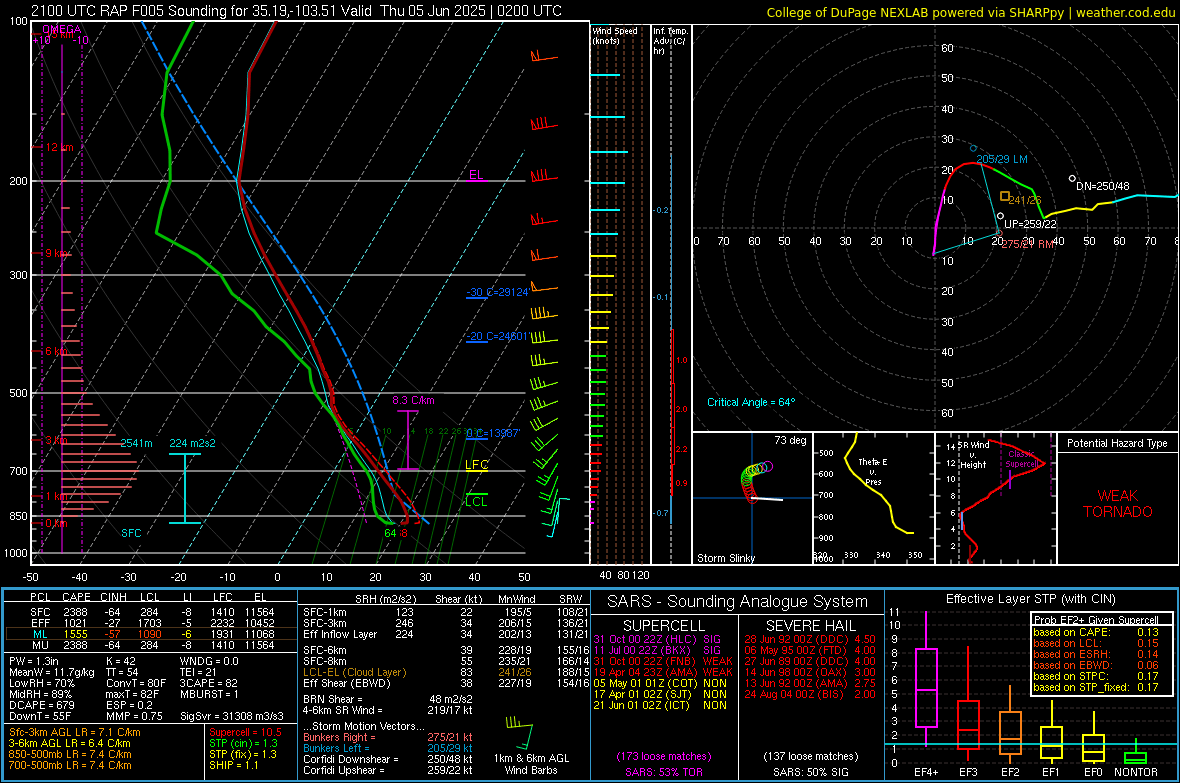The image size is (1180, 783).
Task: Click Sfc-3km AGL LR = 7.1 C/km
Action: click(x=75, y=733)
